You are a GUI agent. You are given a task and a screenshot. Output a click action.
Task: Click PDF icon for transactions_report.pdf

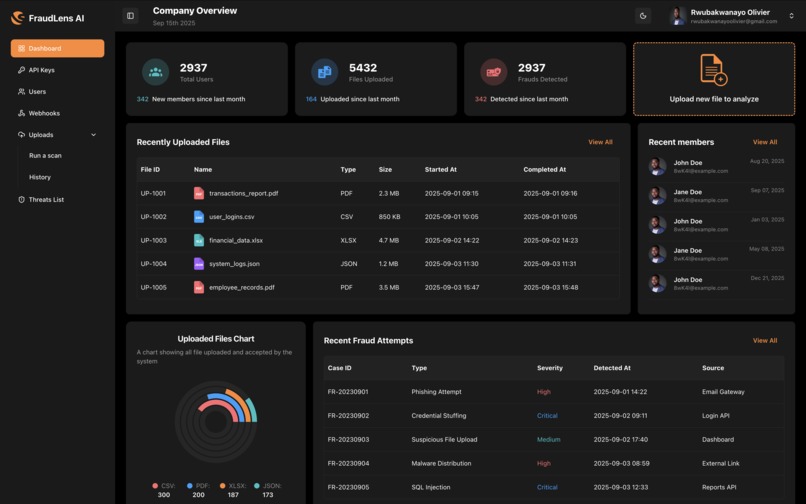click(x=198, y=193)
